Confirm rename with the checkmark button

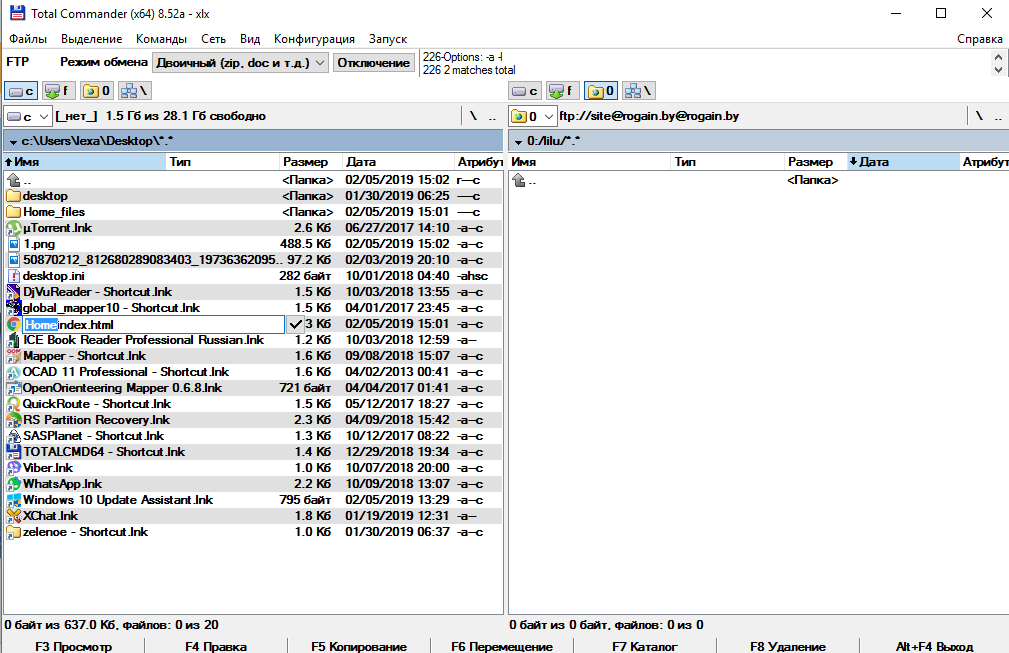click(x=295, y=324)
